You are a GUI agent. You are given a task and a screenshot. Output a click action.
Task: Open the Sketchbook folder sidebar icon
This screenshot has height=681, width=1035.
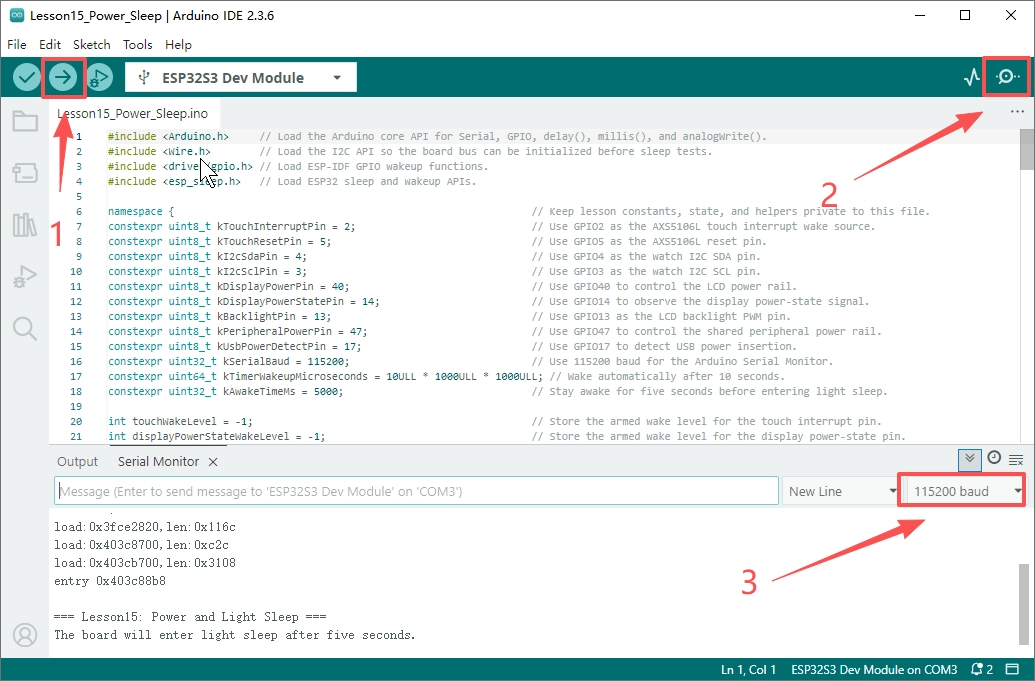(x=25, y=121)
